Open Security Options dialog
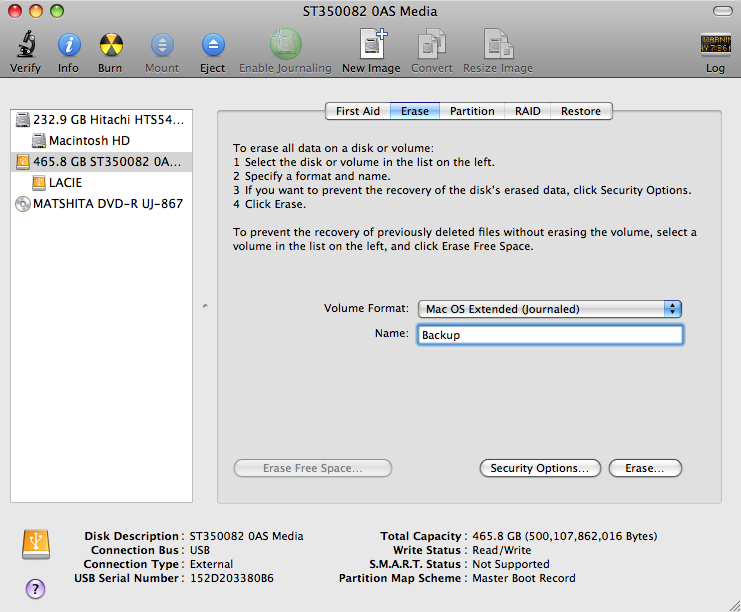The height and width of the screenshot is (612, 741). [x=540, y=468]
